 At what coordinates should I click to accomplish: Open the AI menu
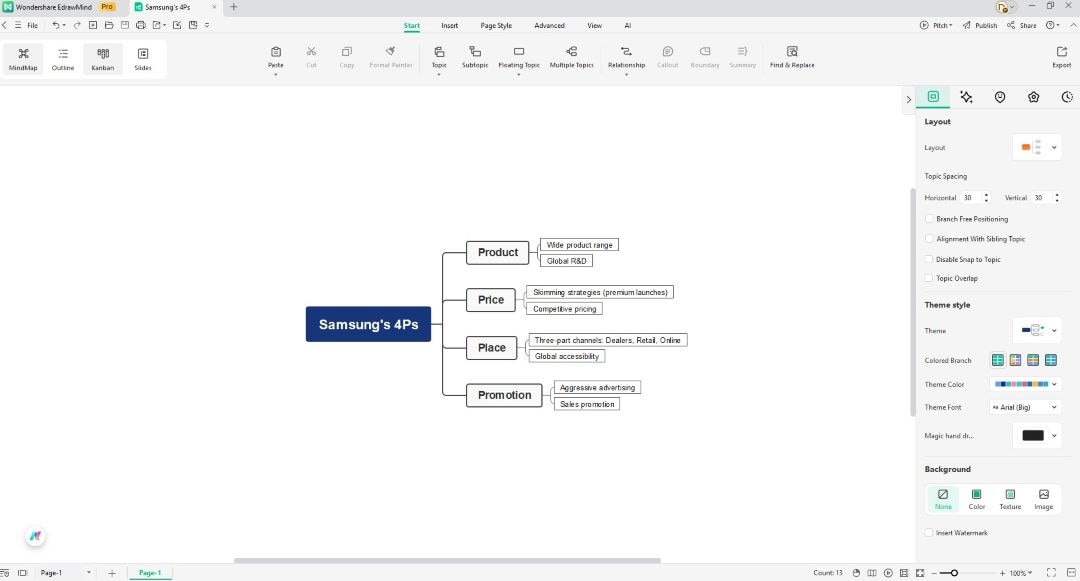coord(628,25)
